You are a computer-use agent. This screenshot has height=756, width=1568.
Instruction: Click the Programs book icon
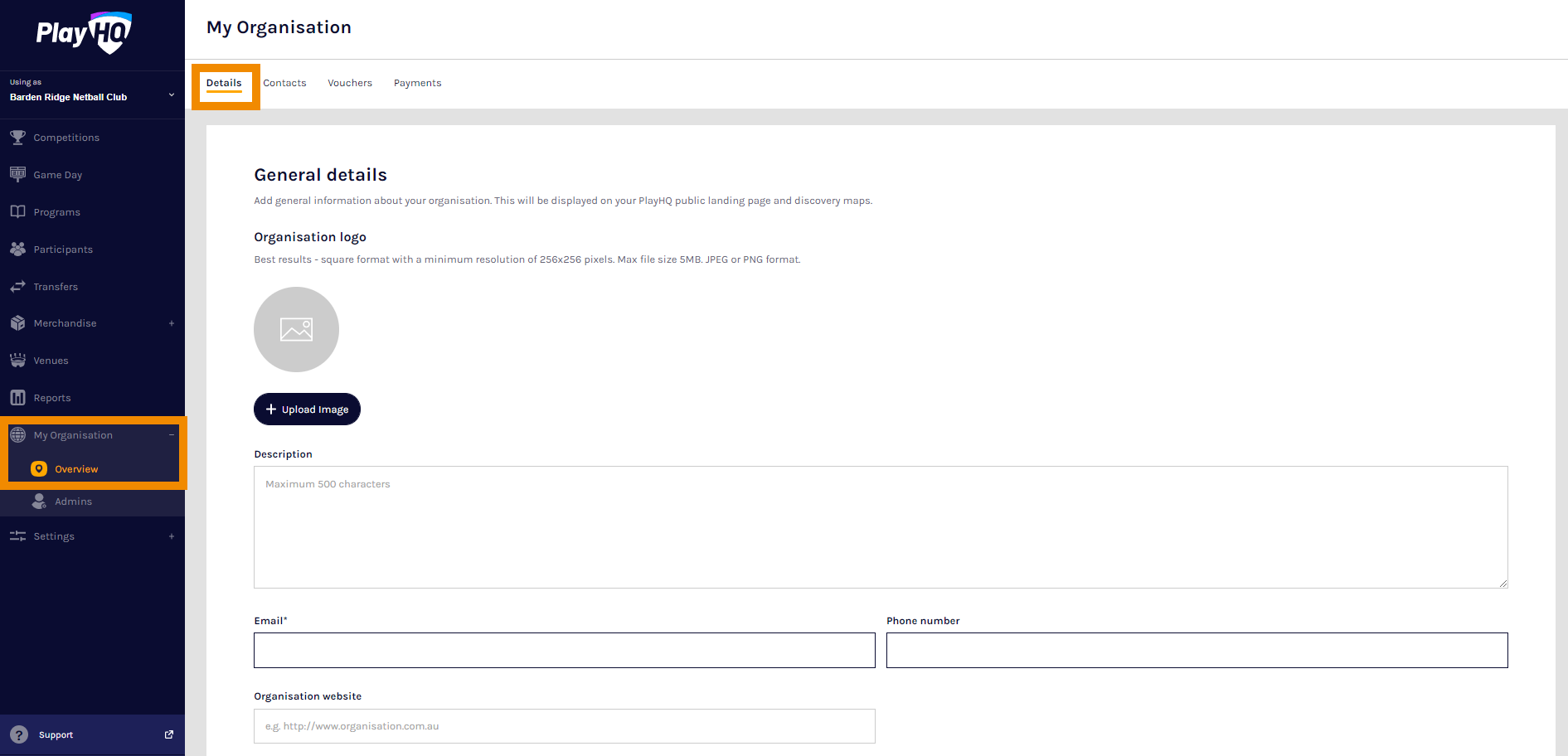tap(17, 212)
